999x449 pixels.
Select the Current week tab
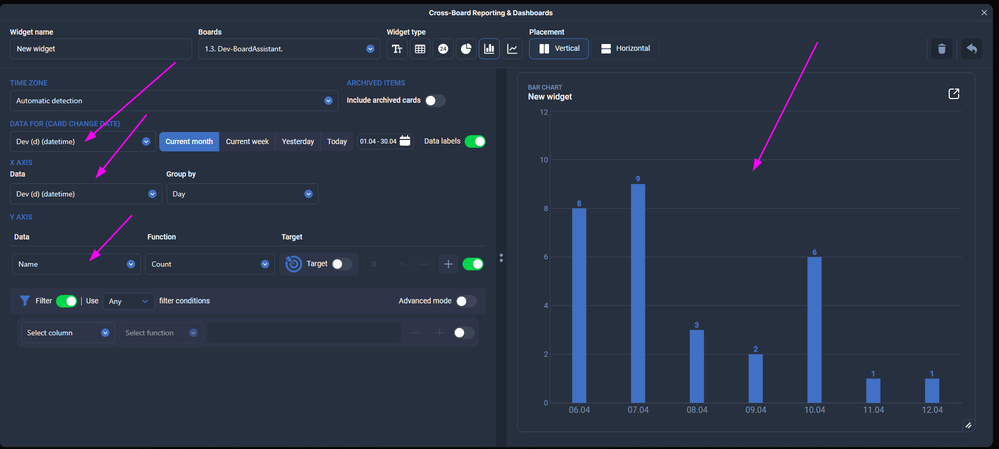[x=247, y=141]
